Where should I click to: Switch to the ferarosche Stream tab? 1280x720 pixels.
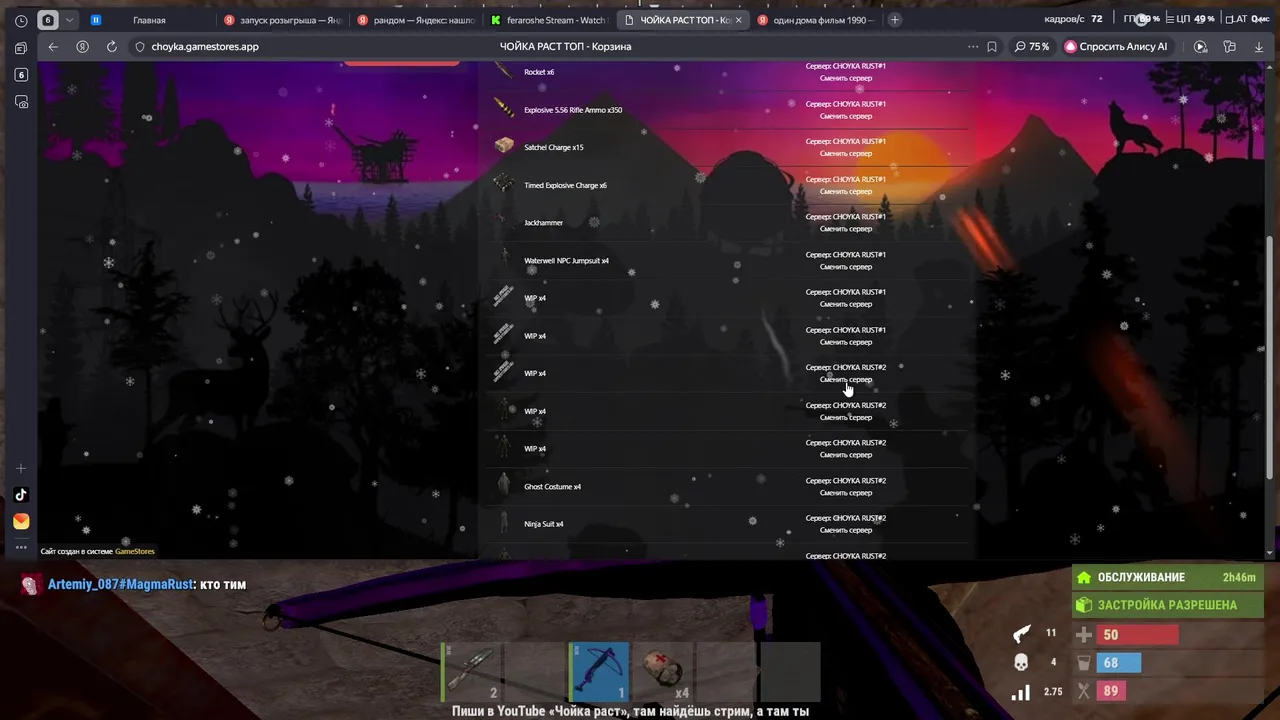[x=549, y=20]
